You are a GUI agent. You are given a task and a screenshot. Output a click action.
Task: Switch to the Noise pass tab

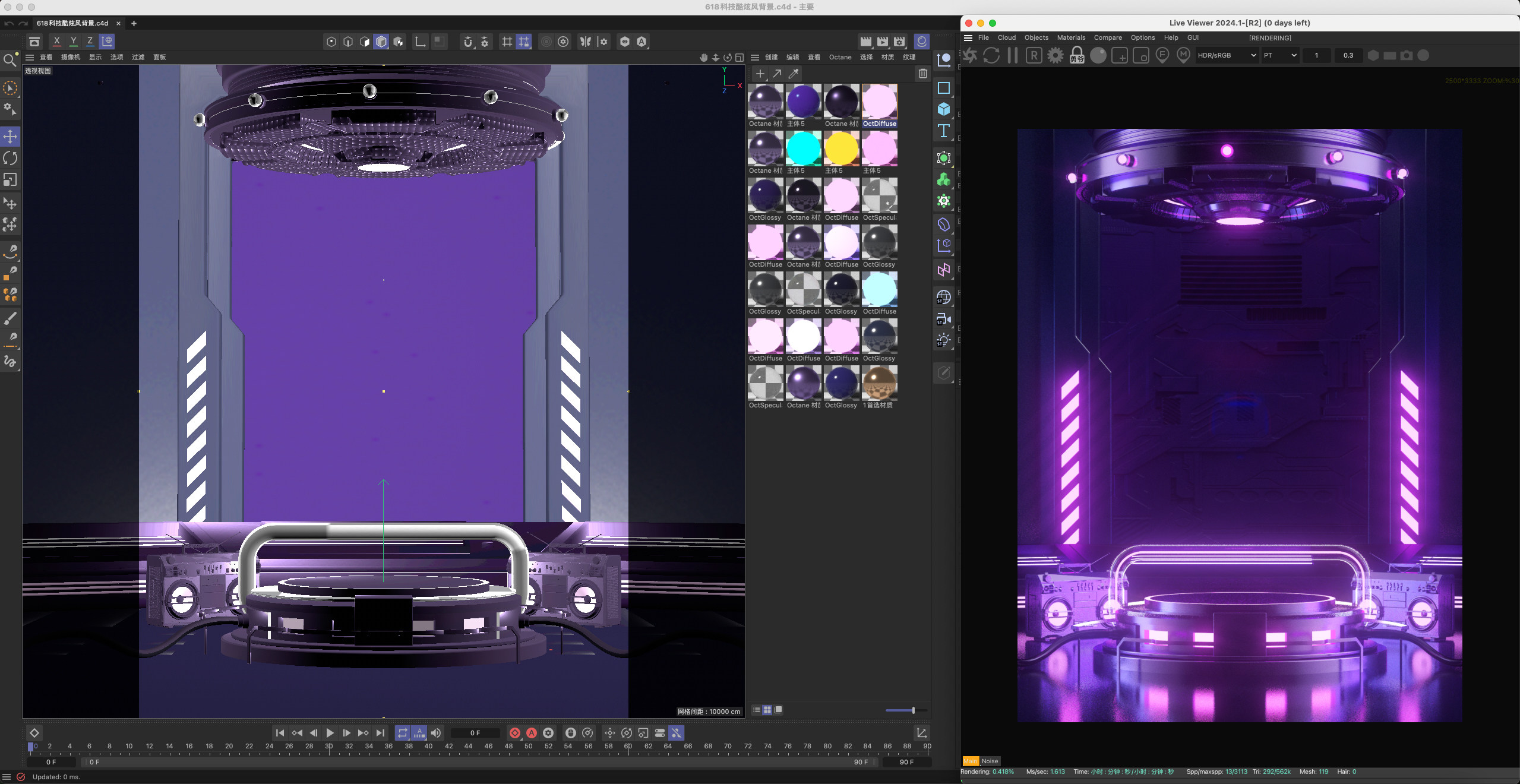(990, 761)
